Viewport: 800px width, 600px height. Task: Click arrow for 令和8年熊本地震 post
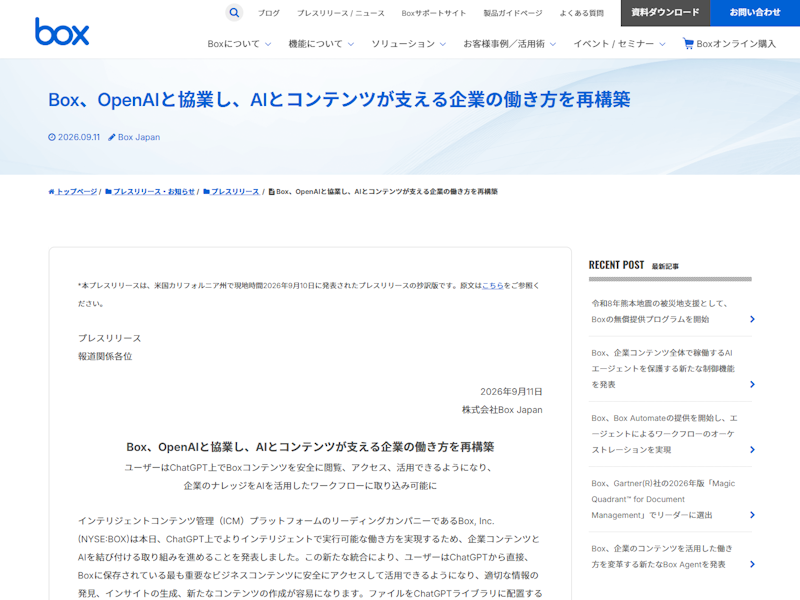click(752, 319)
